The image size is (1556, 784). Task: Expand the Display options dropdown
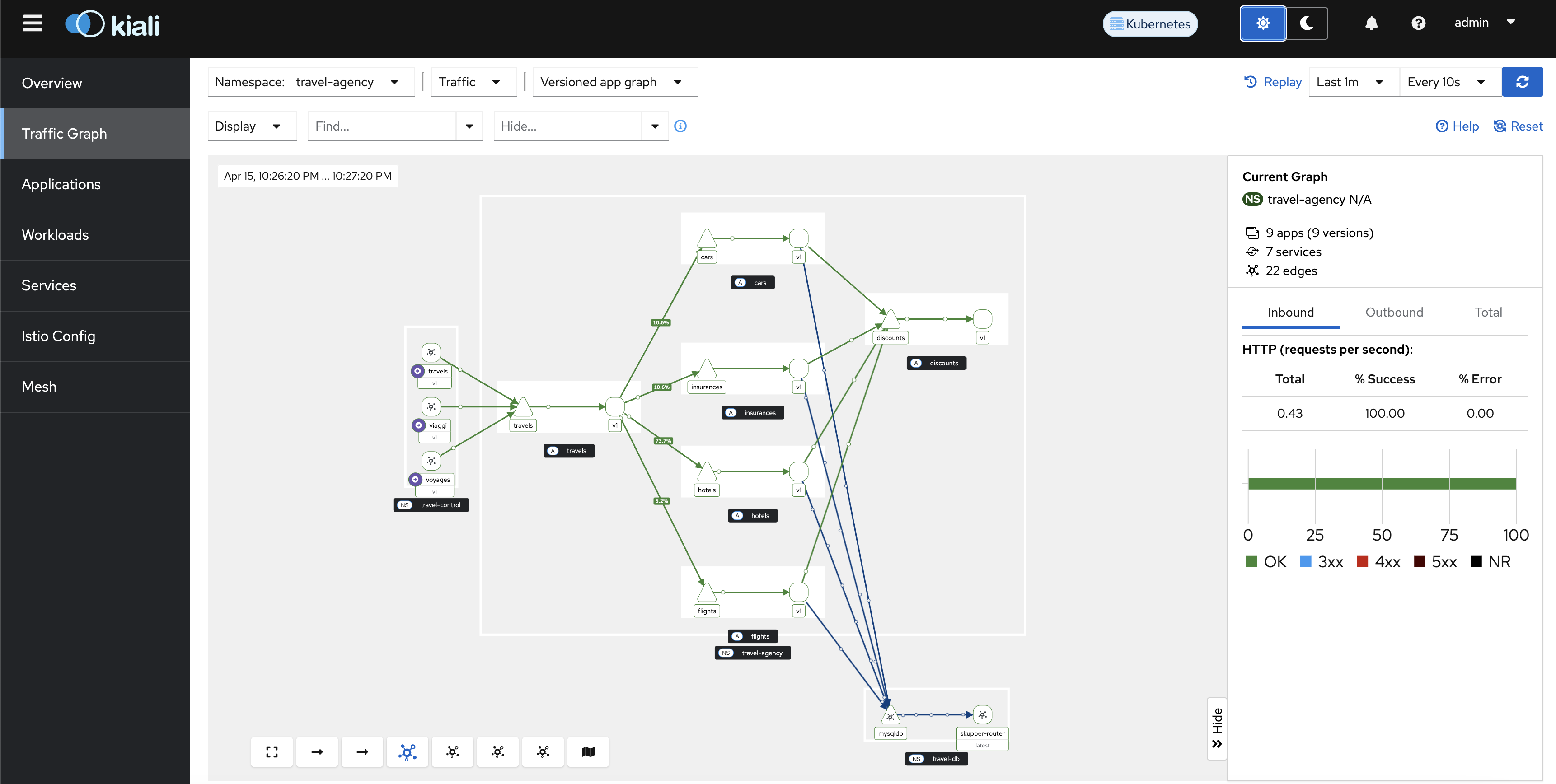click(x=252, y=126)
